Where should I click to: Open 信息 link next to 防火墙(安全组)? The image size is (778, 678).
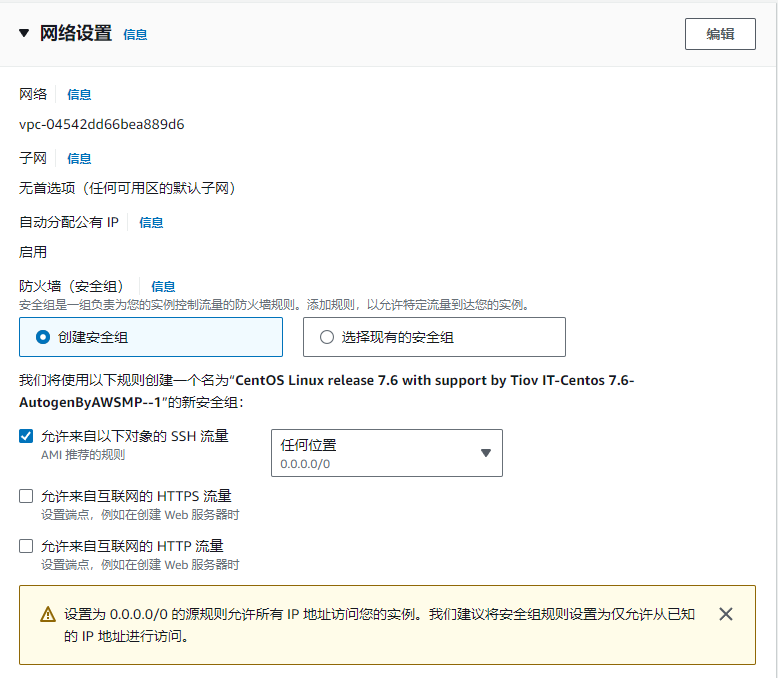[163, 286]
